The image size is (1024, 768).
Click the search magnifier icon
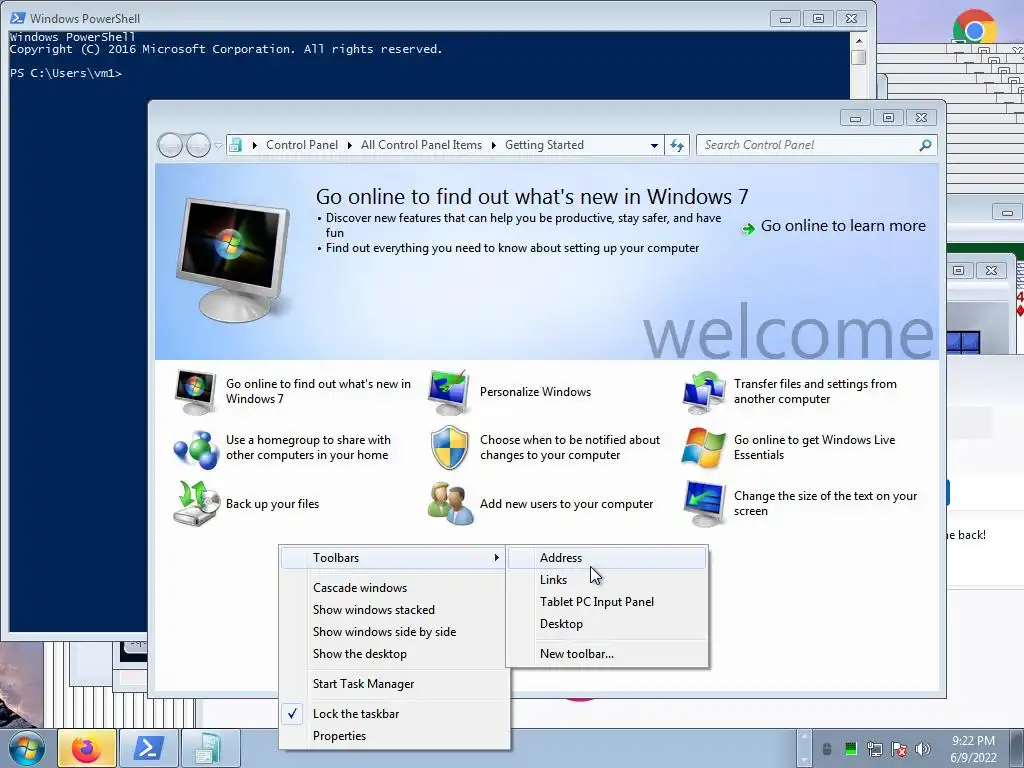point(925,145)
